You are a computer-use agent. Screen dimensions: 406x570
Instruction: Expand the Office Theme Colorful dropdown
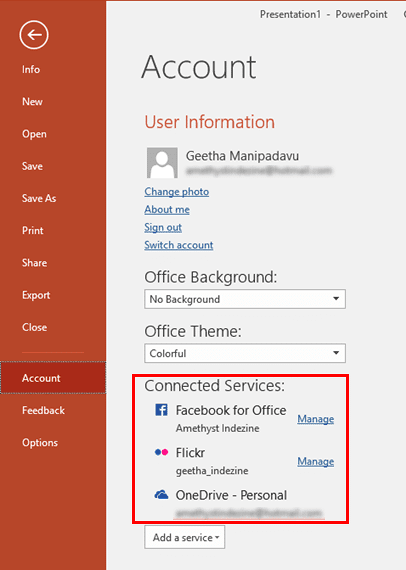pyautogui.click(x=245, y=353)
